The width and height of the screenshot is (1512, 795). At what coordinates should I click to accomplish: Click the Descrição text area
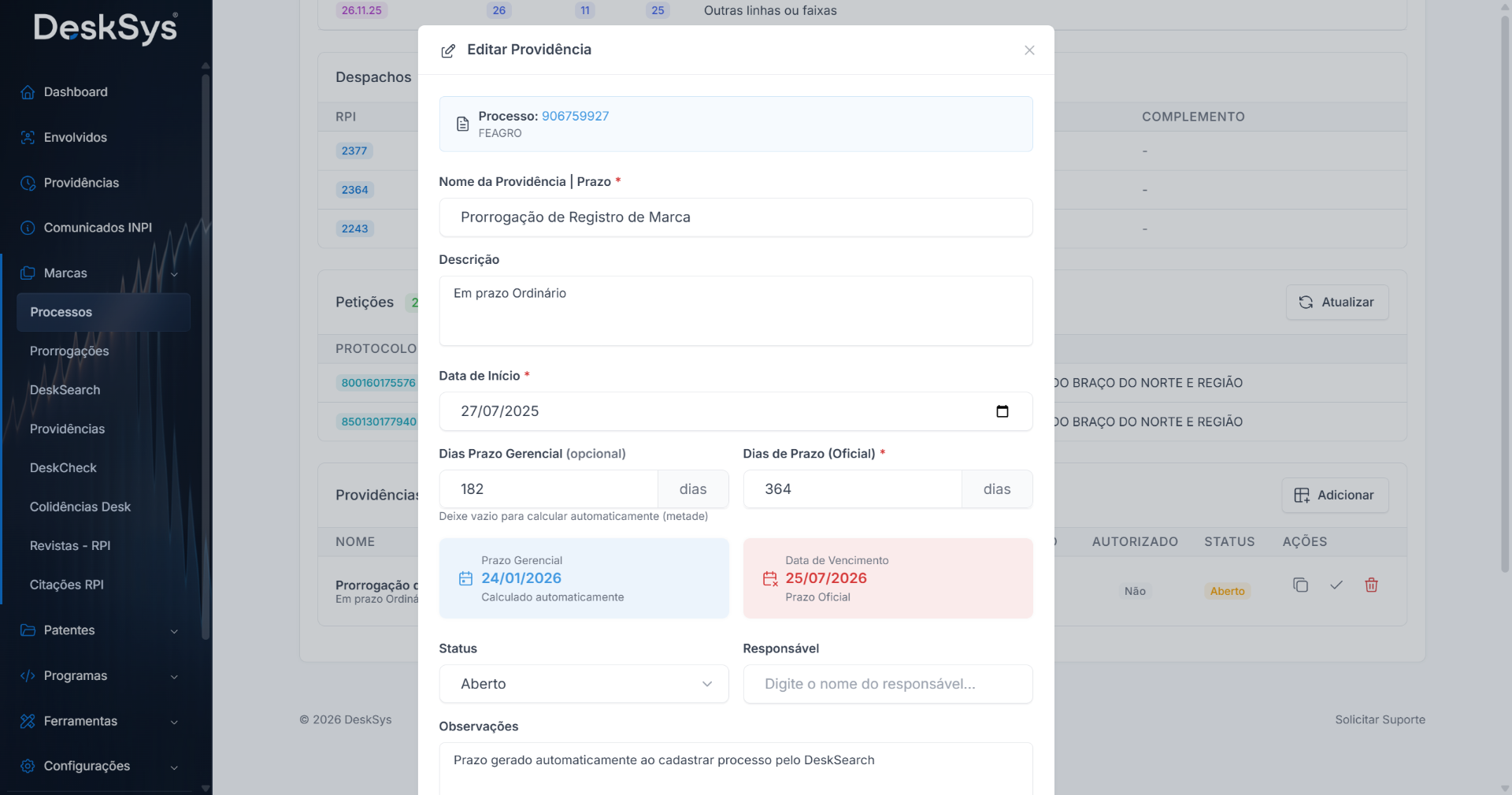pyautogui.click(x=736, y=310)
